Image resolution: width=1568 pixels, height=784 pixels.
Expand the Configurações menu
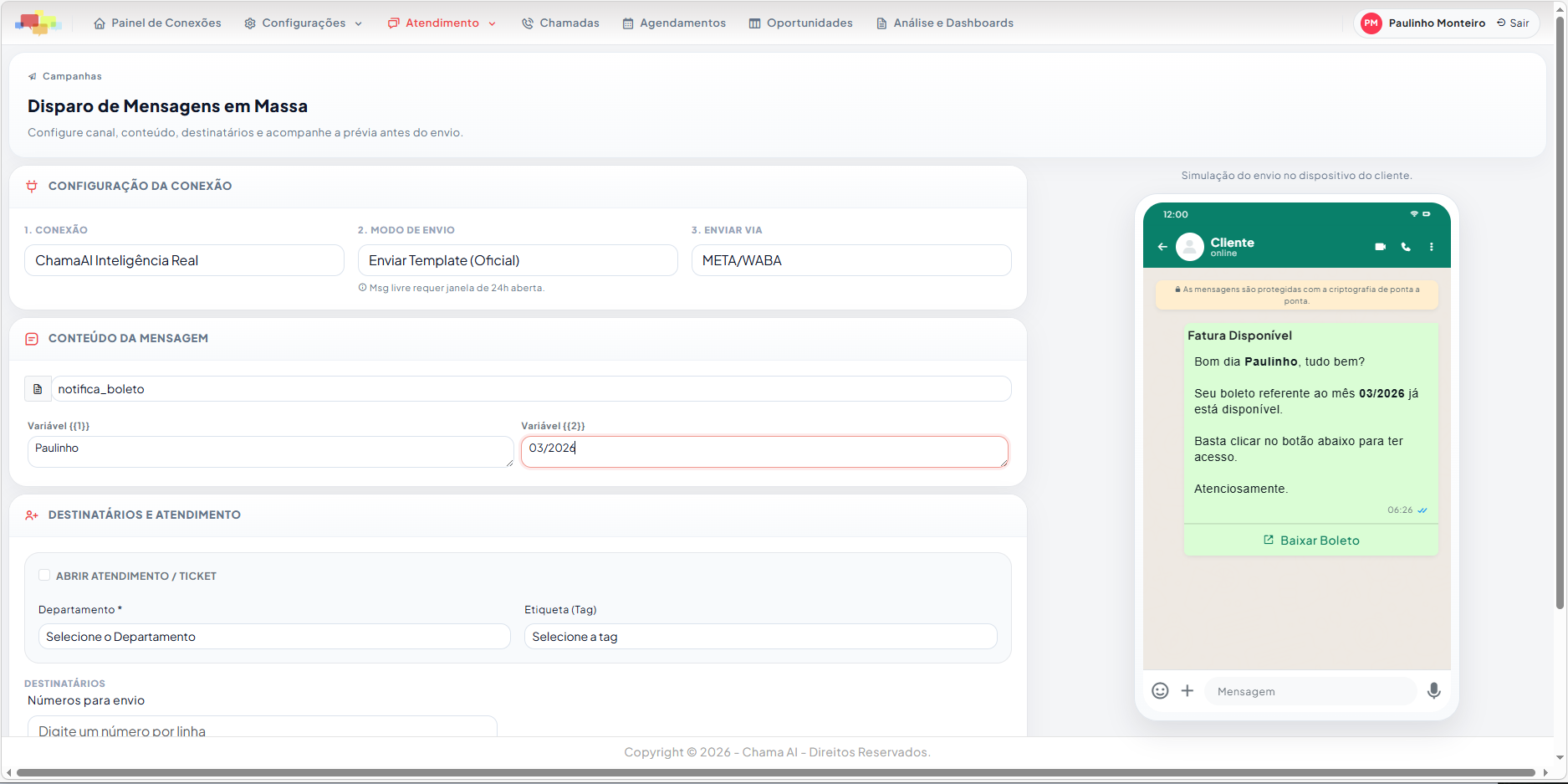(303, 23)
